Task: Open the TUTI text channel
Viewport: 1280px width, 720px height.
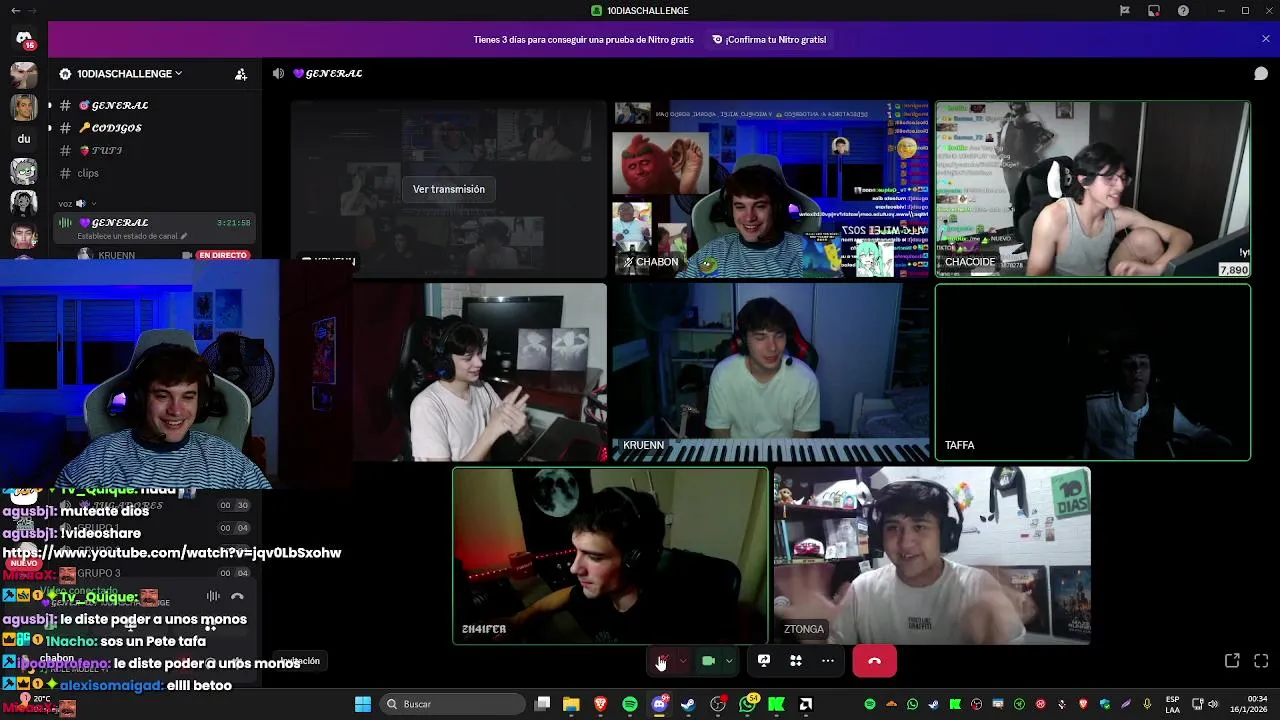Action: [155, 151]
